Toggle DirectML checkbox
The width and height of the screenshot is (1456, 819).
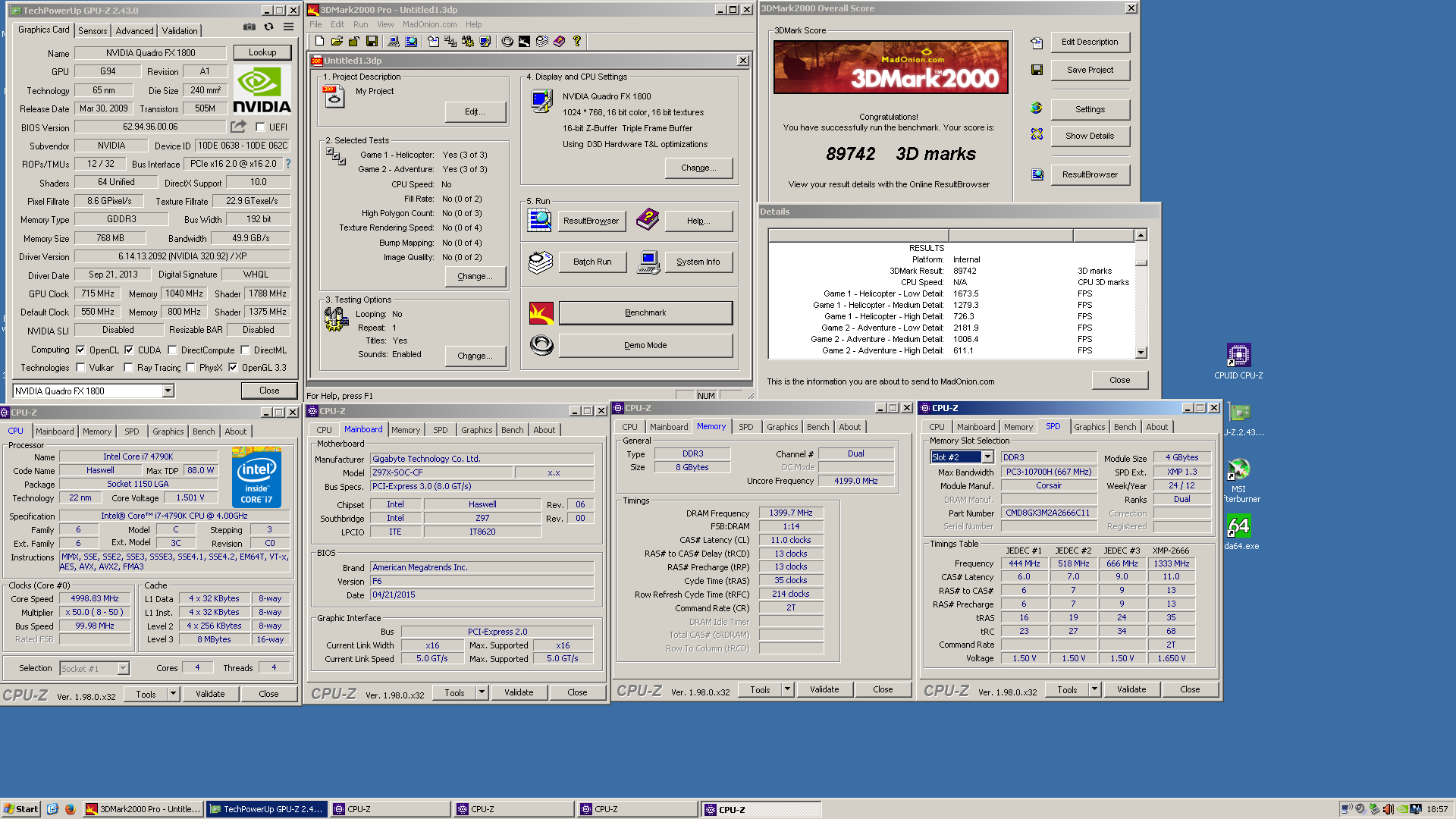click(x=245, y=350)
